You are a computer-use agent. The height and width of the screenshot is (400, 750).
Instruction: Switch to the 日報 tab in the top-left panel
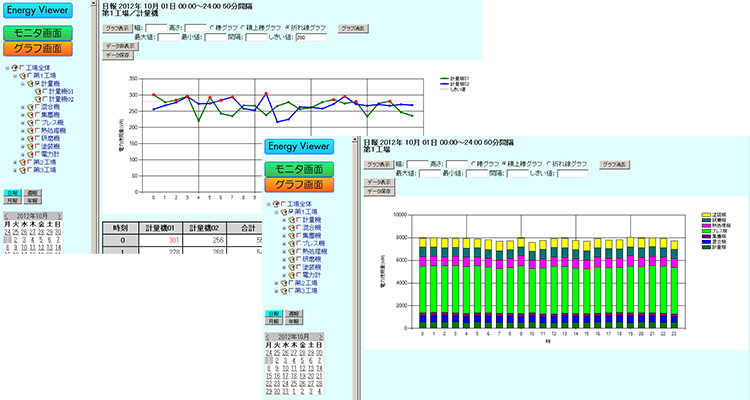(10, 191)
